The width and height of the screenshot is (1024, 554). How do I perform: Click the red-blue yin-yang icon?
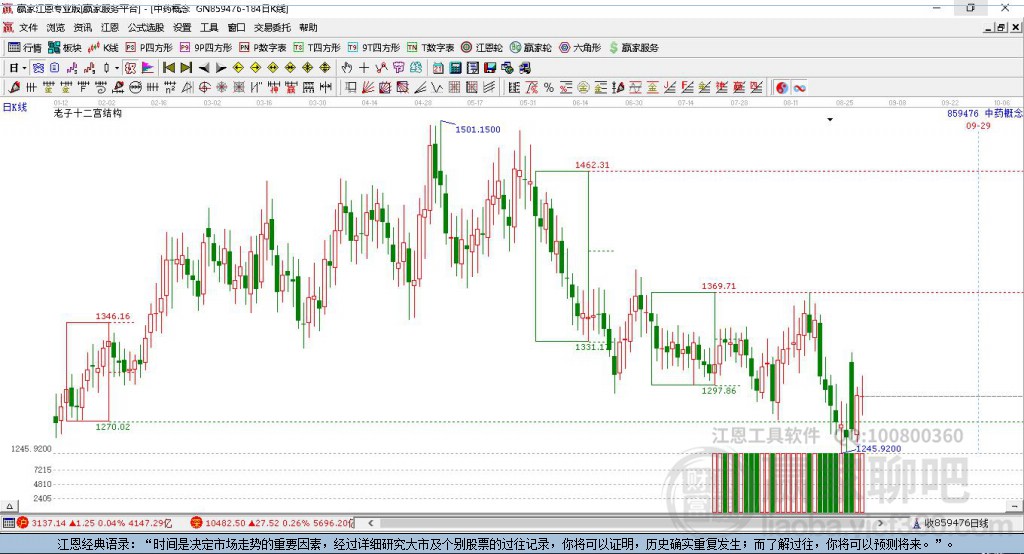[x=781, y=88]
